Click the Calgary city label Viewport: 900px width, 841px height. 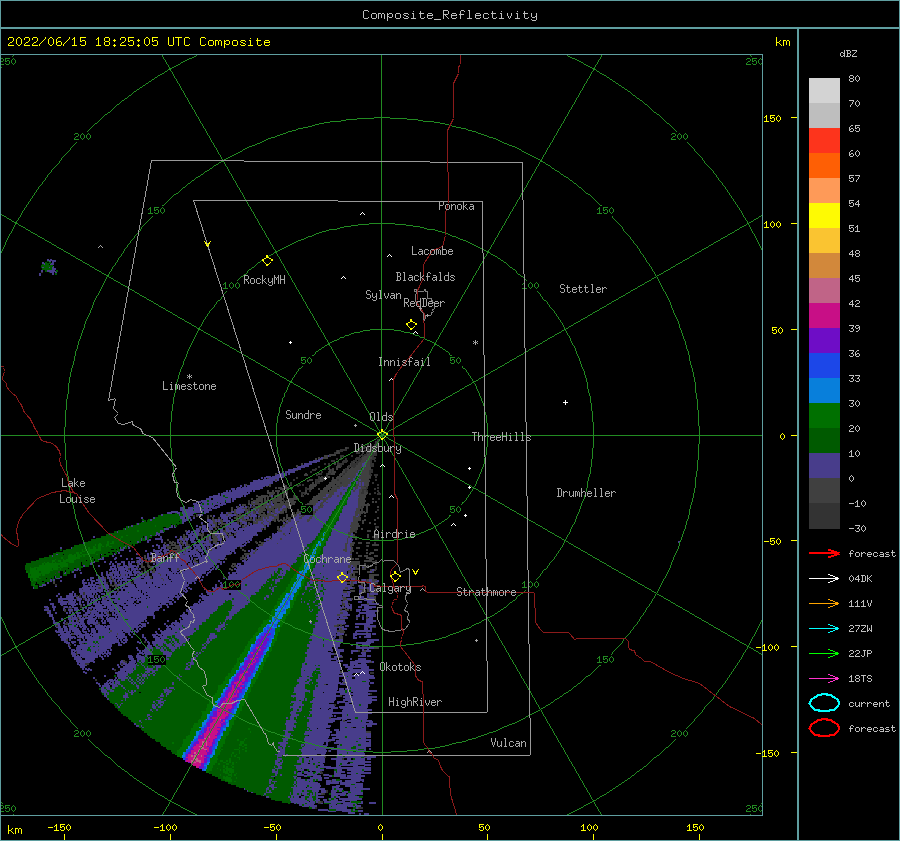[x=390, y=588]
